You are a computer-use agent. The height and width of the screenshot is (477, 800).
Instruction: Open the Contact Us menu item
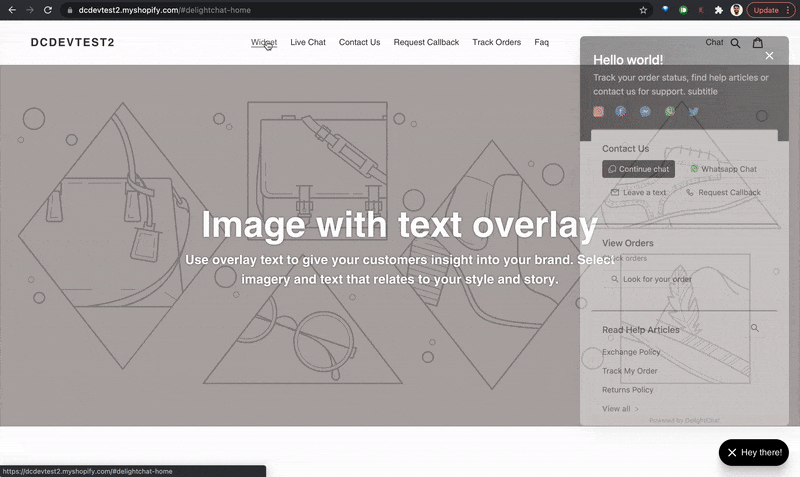point(359,42)
